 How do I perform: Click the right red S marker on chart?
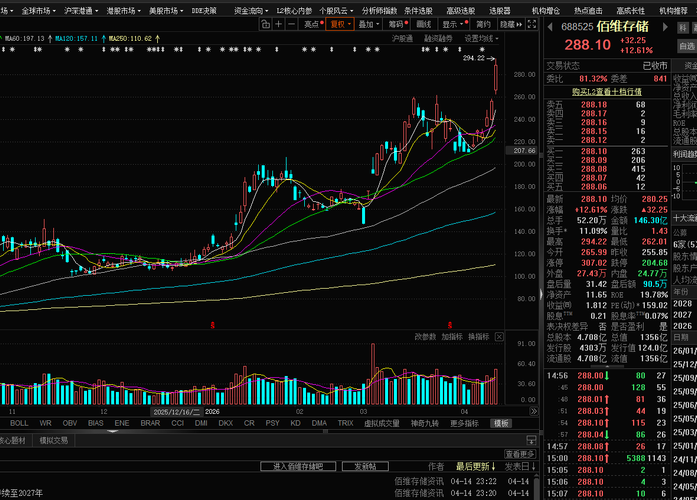click(450, 325)
